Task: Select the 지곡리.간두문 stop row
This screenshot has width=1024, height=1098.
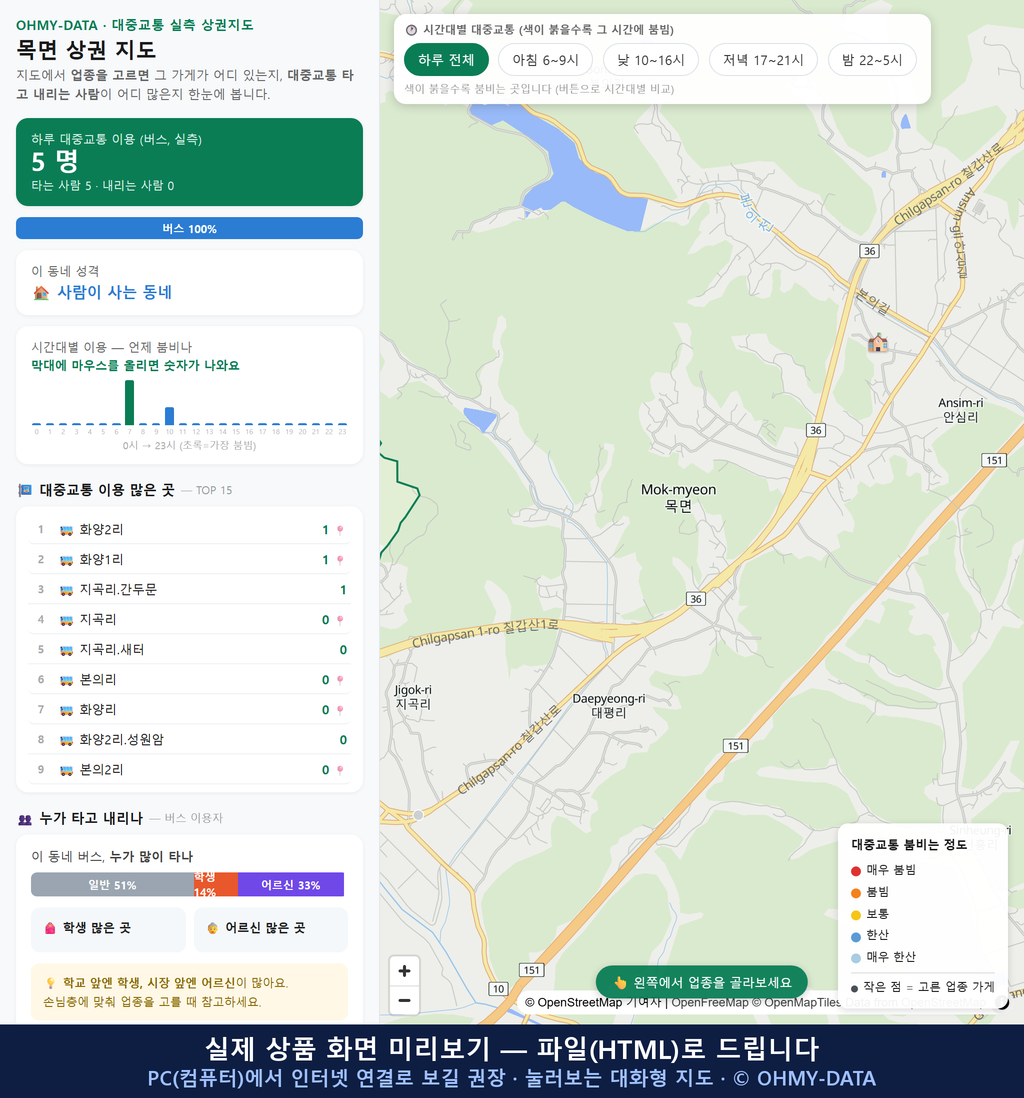Action: [x=189, y=590]
